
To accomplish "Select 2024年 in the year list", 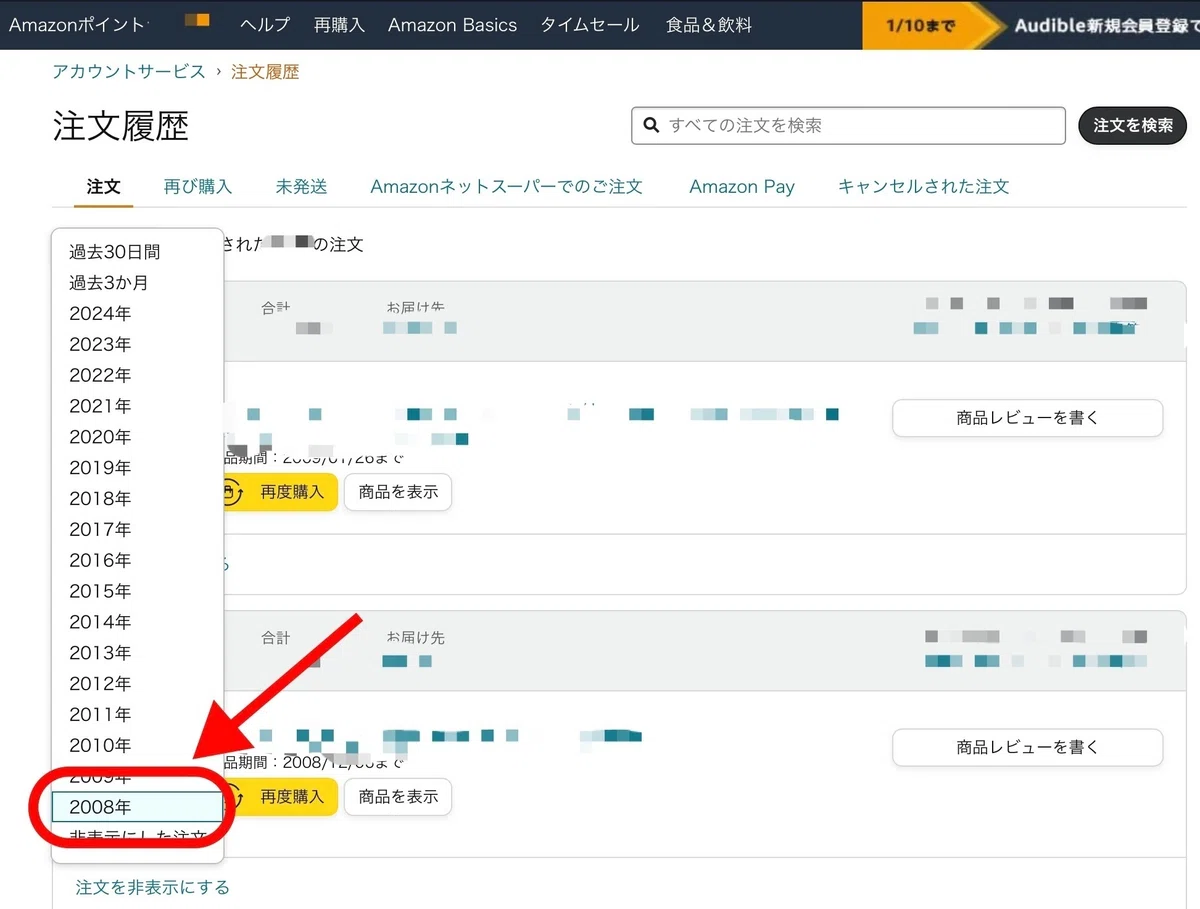I will tap(137, 314).
